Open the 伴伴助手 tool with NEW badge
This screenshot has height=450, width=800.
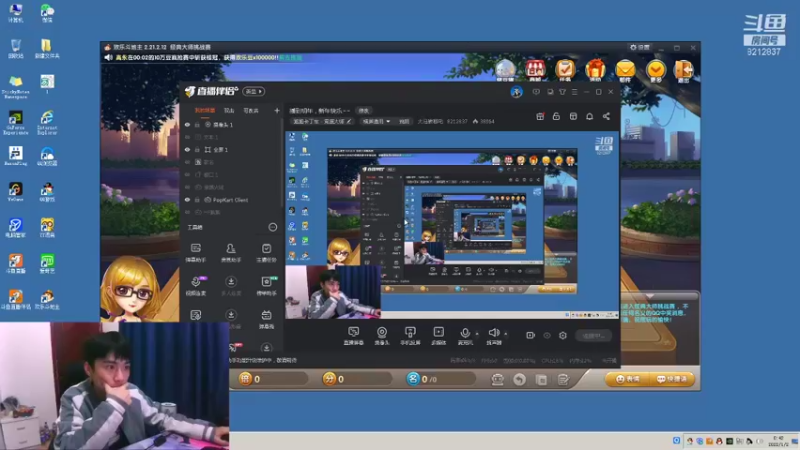point(266,286)
